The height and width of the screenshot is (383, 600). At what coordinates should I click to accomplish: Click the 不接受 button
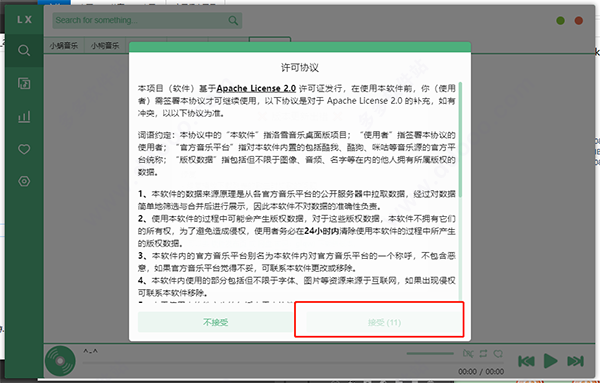pyautogui.click(x=216, y=322)
